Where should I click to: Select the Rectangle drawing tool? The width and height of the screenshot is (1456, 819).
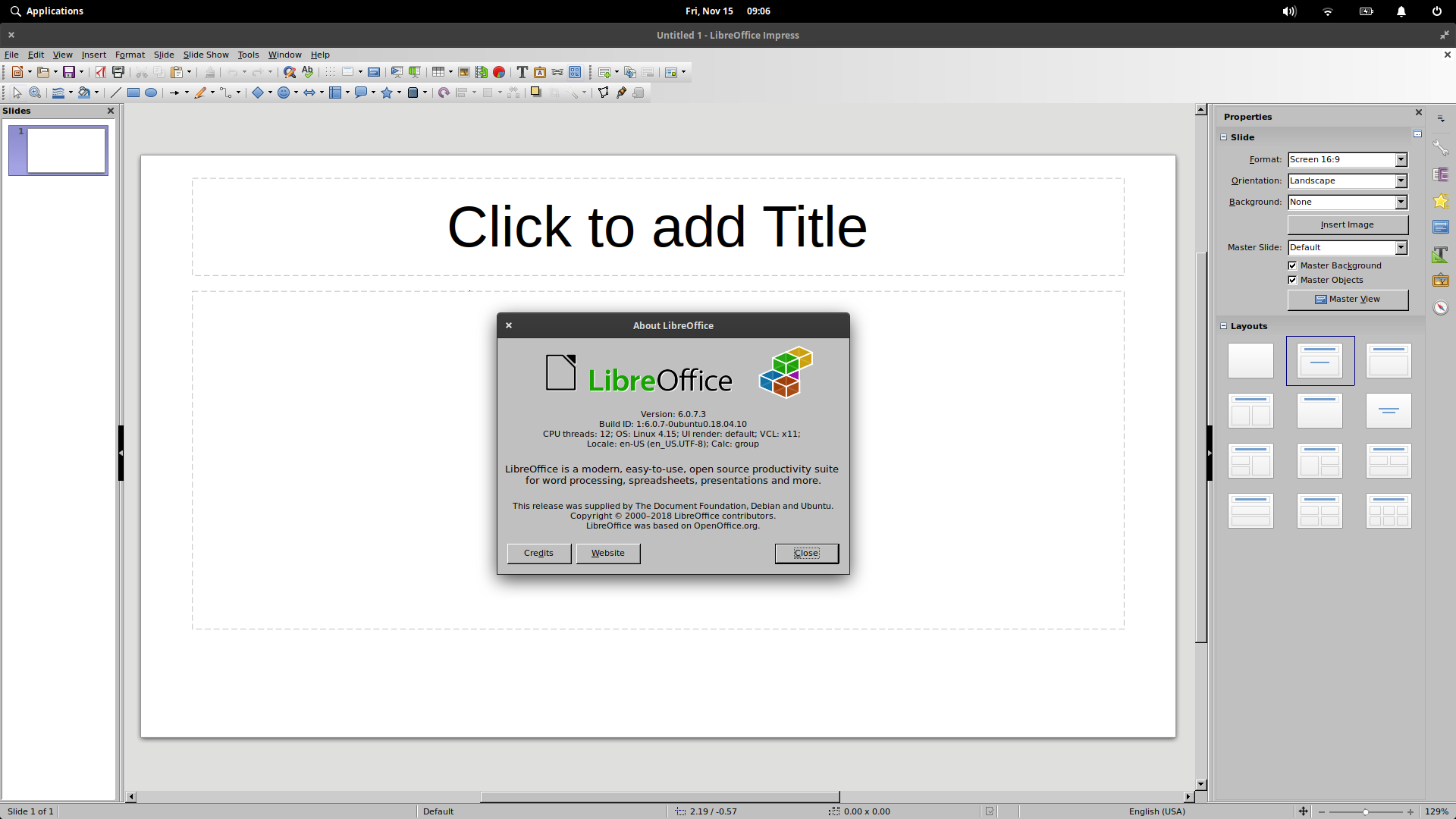[x=133, y=92]
